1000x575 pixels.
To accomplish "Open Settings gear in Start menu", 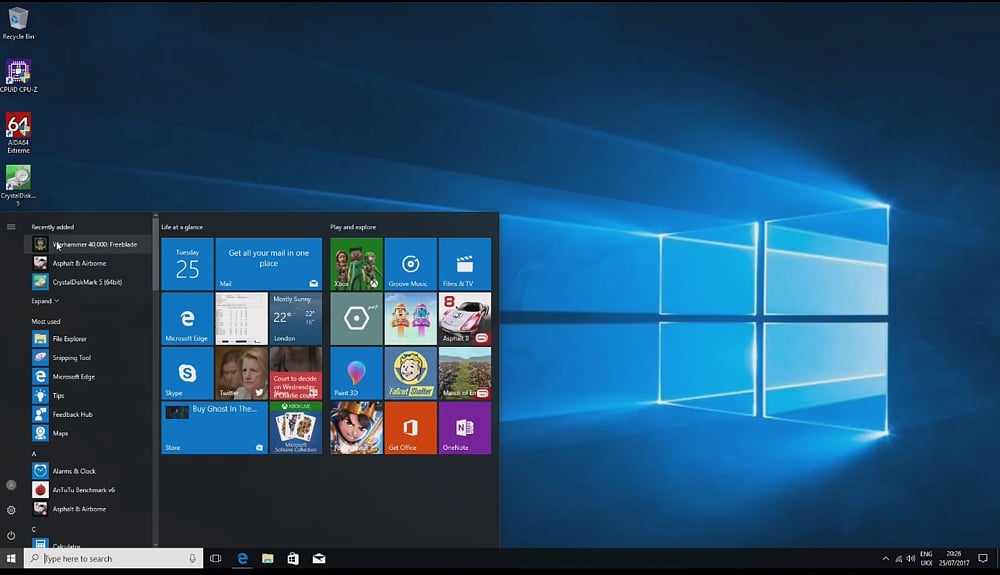I will [11, 510].
